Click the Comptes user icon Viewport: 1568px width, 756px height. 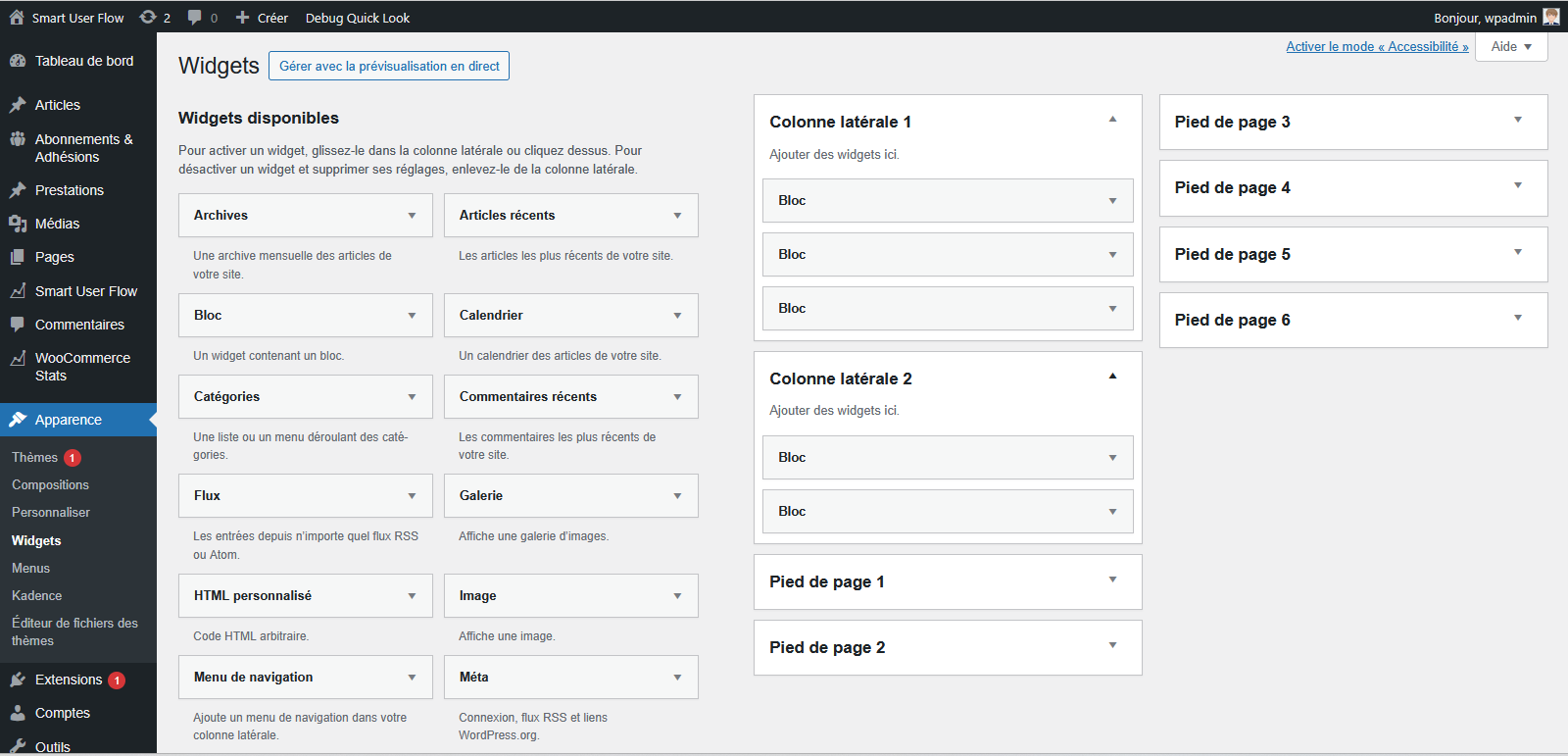[18, 713]
